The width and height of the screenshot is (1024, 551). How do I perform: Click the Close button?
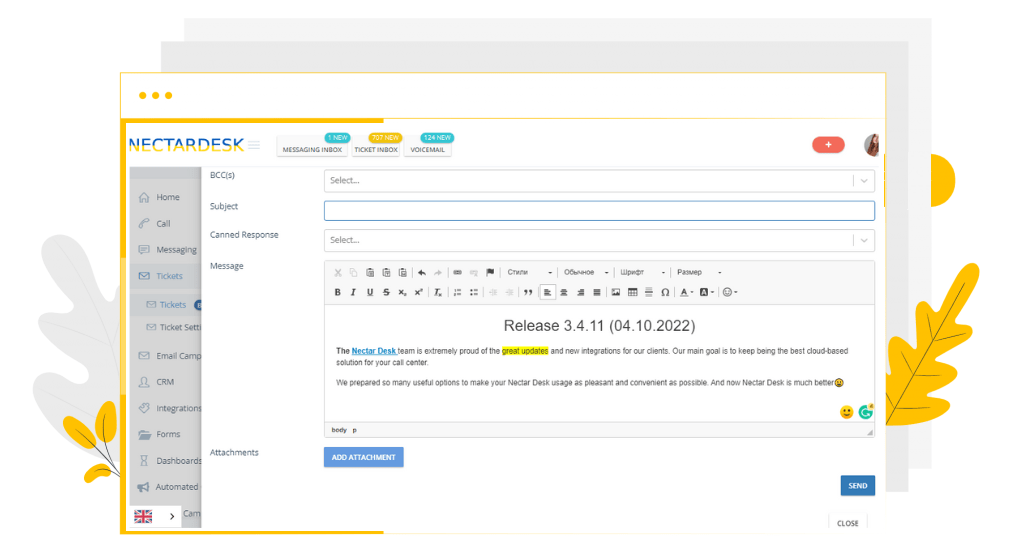848,524
